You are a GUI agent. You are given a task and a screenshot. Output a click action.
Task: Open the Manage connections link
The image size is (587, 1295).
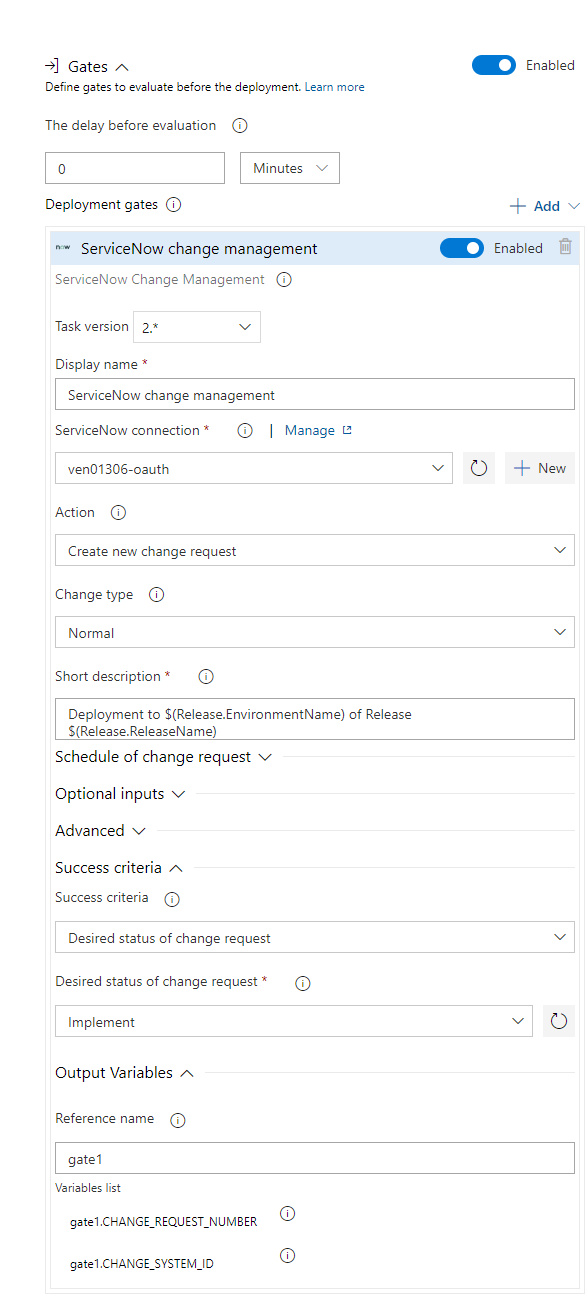[318, 430]
